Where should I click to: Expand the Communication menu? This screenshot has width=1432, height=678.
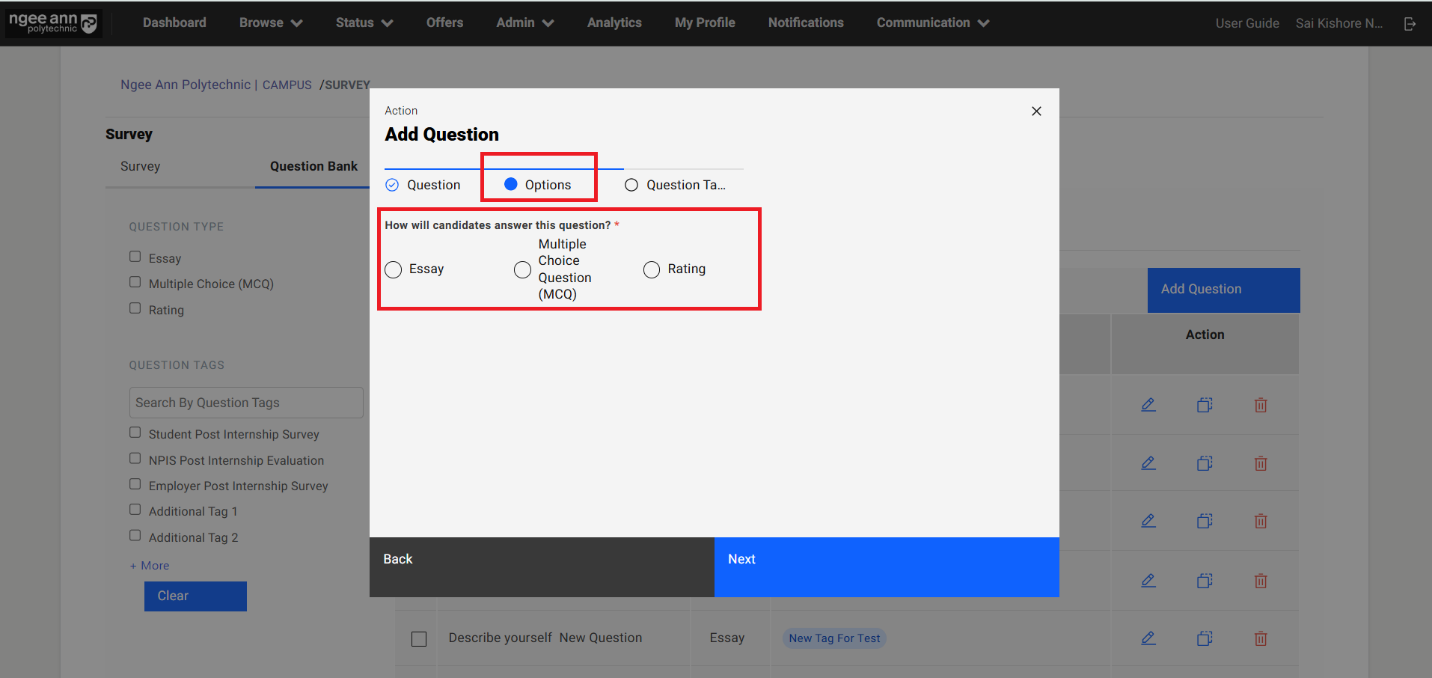[932, 23]
